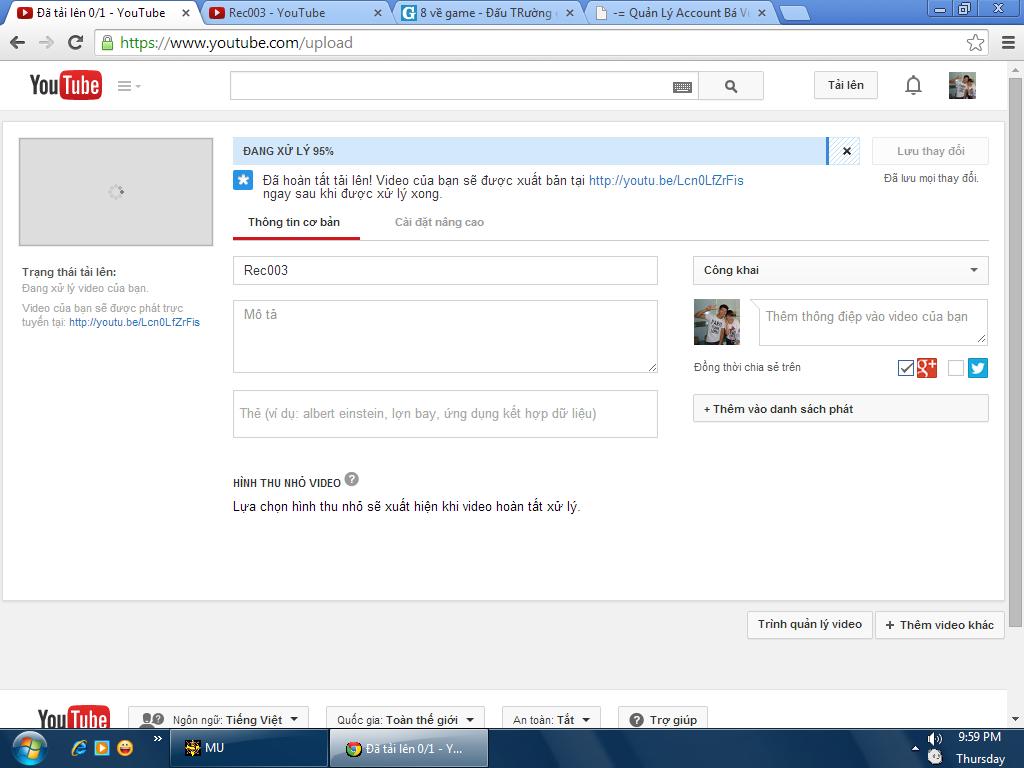Close the Quản Lý Account tab
1024x768 pixels.
pyautogui.click(x=761, y=13)
